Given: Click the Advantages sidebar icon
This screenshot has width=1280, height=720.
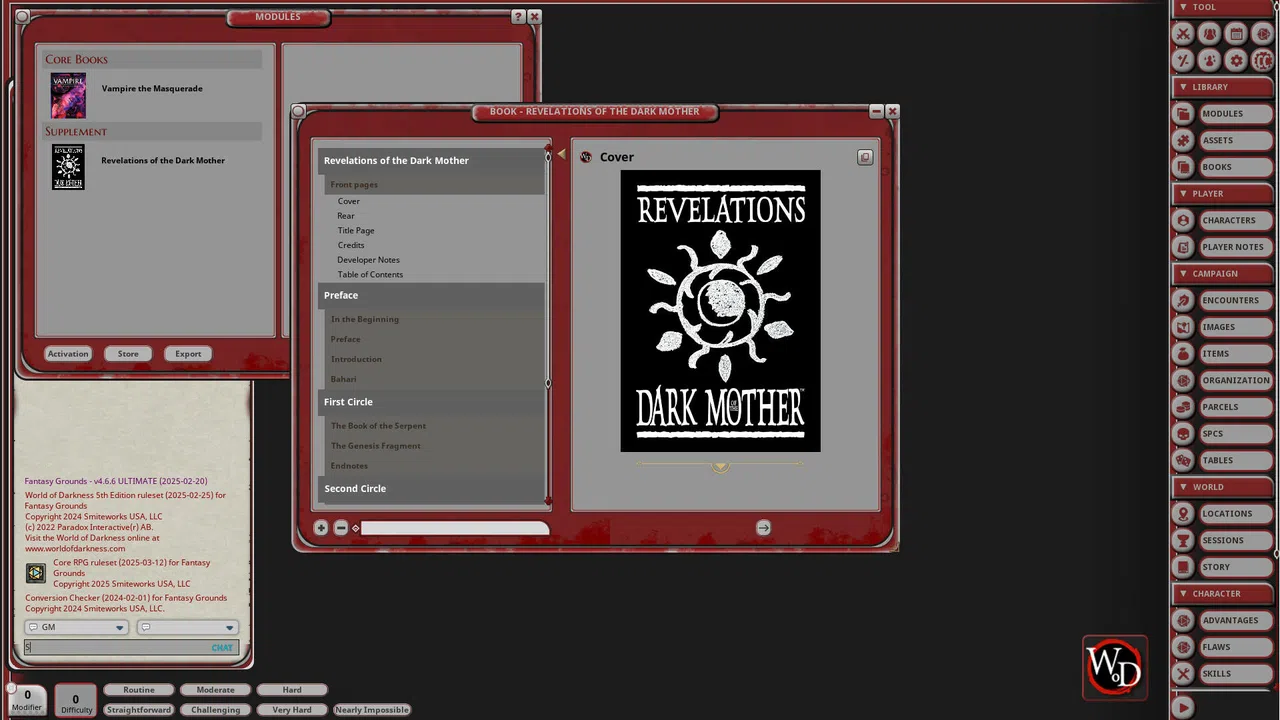Looking at the screenshot, I should (1184, 621).
